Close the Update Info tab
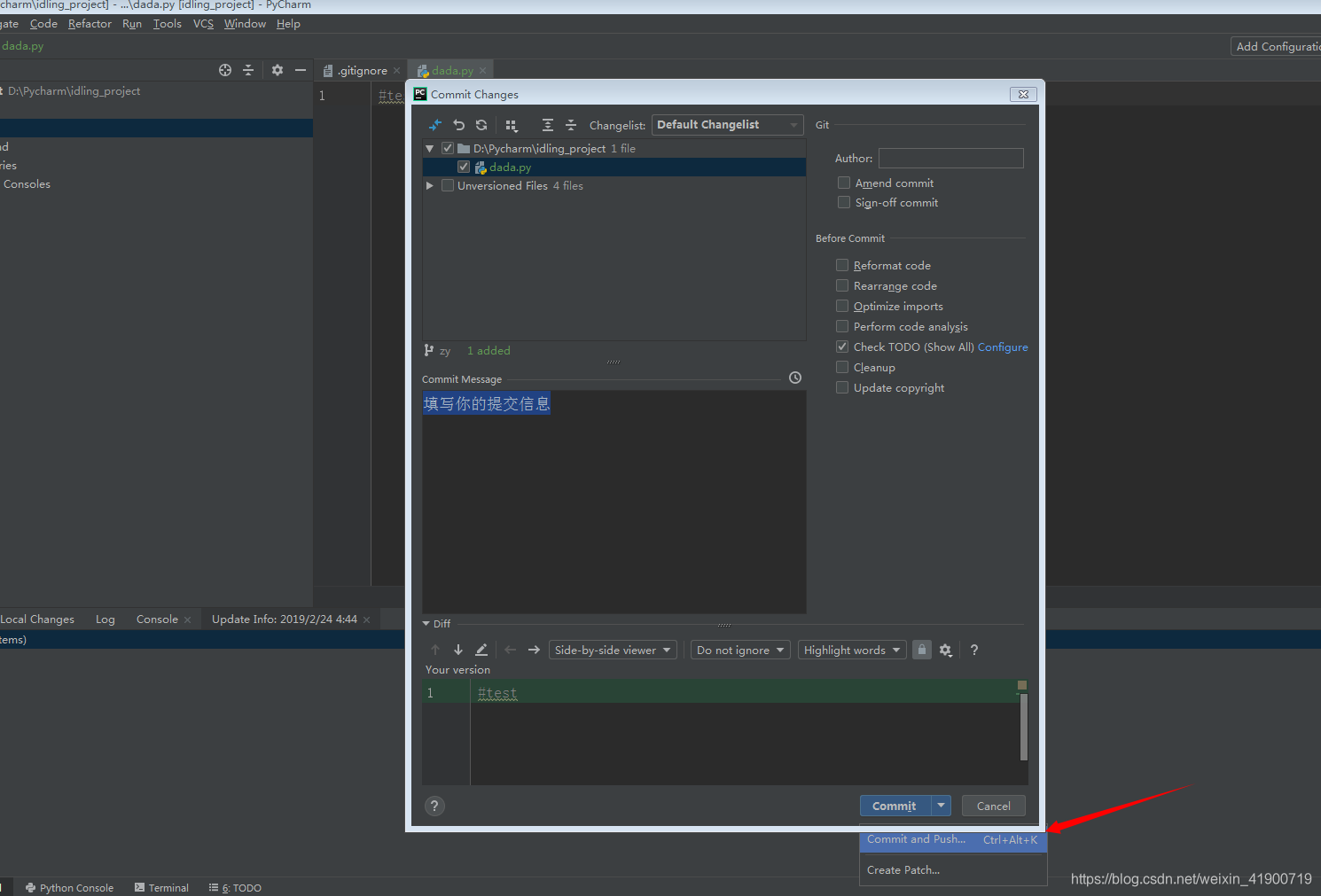This screenshot has height=896, width=1321. coord(366,619)
